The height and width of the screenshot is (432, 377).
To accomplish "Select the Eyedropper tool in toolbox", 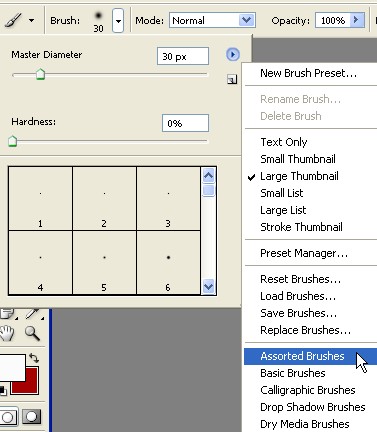I will coord(33,314).
